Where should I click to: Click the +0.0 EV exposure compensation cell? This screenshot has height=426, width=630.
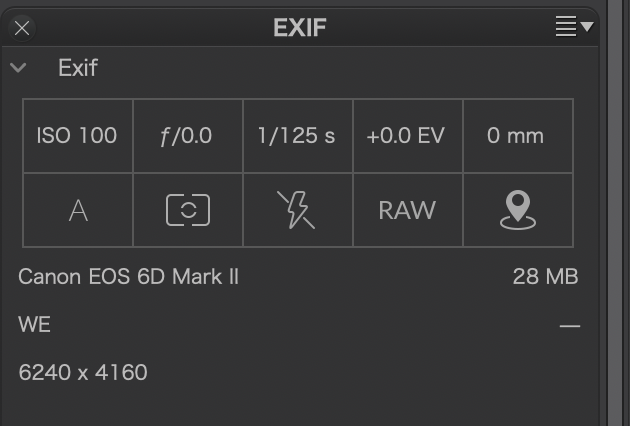pos(407,136)
